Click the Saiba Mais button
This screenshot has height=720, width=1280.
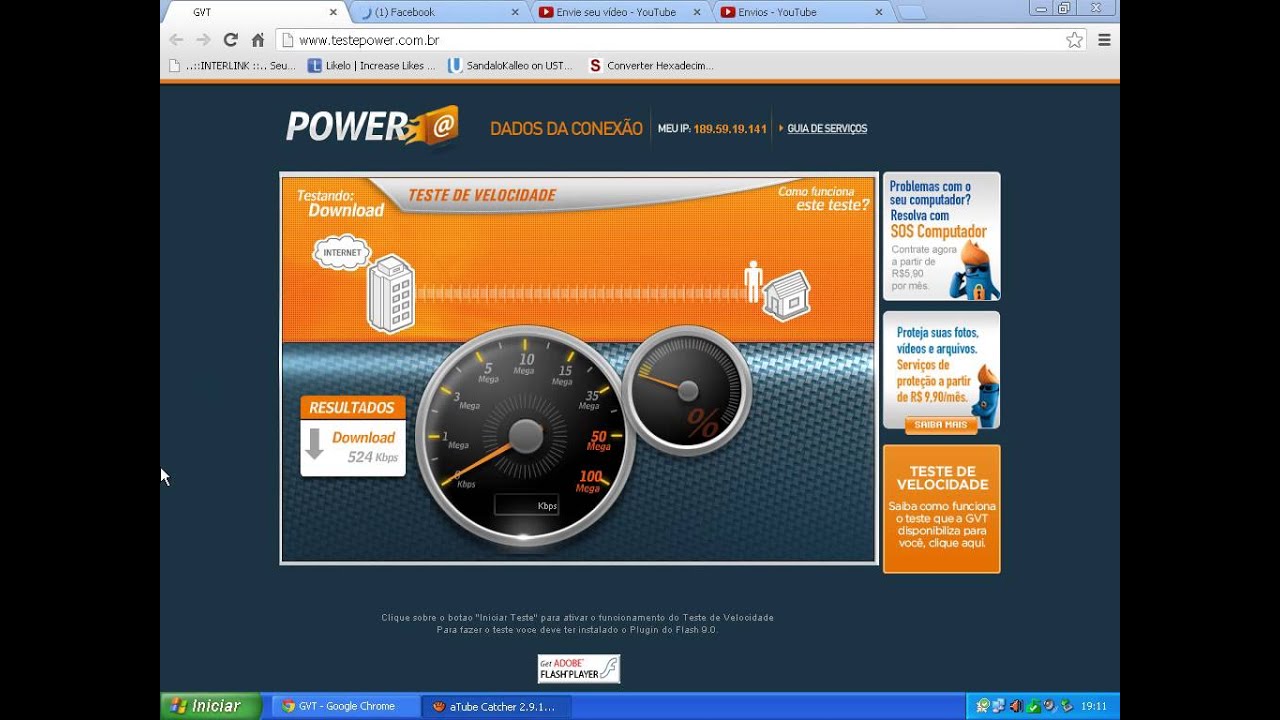coord(941,425)
